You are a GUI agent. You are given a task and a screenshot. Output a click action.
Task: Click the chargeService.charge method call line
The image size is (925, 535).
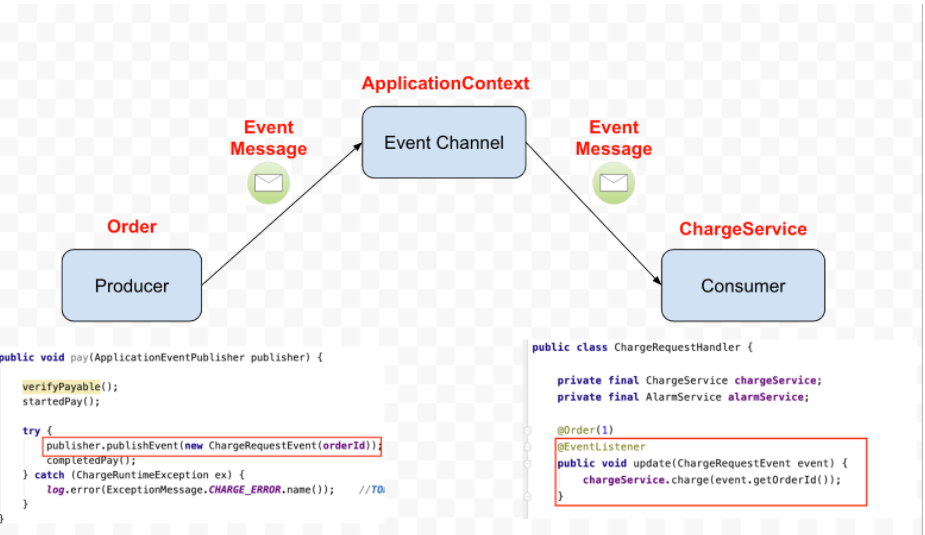(711, 479)
